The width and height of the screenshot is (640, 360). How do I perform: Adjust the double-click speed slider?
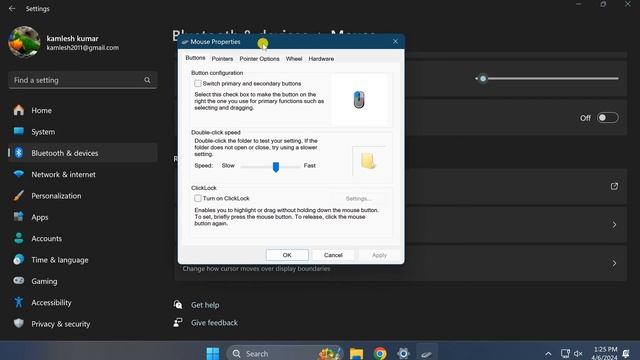pos(276,167)
